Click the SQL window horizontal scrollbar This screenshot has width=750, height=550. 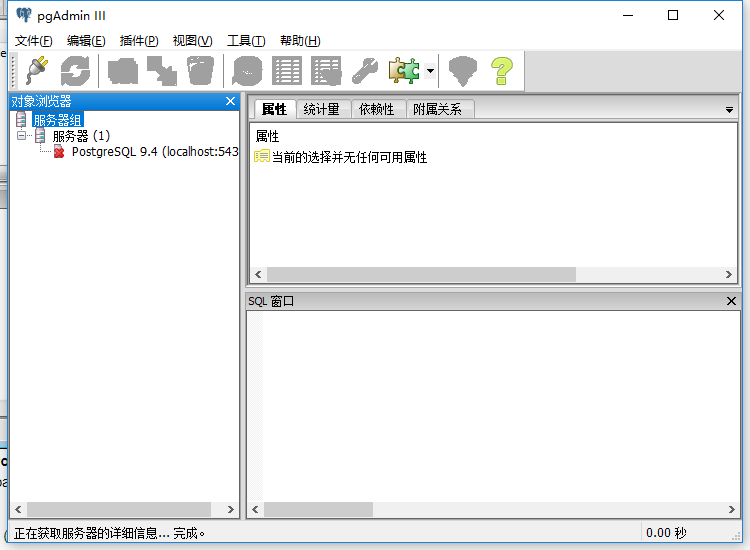click(318, 509)
